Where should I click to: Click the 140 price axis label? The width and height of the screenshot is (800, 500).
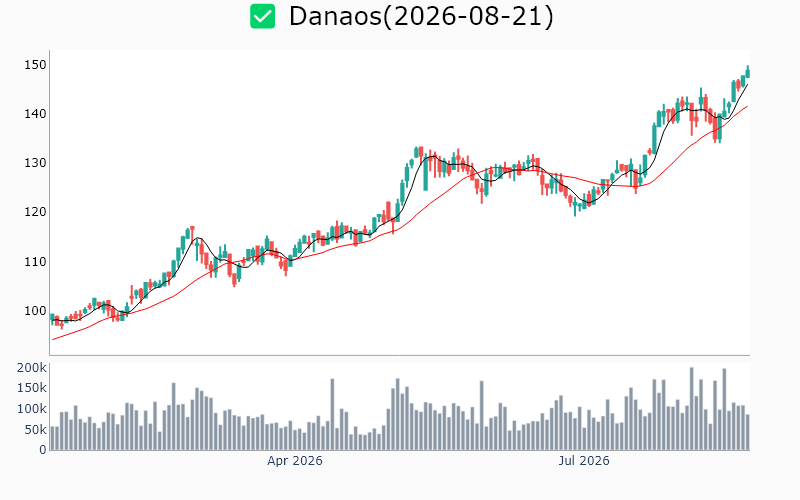tap(35, 114)
